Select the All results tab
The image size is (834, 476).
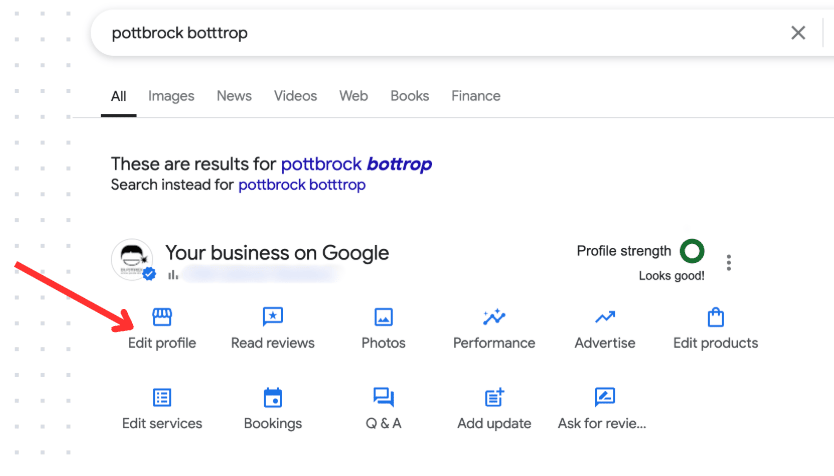119,96
